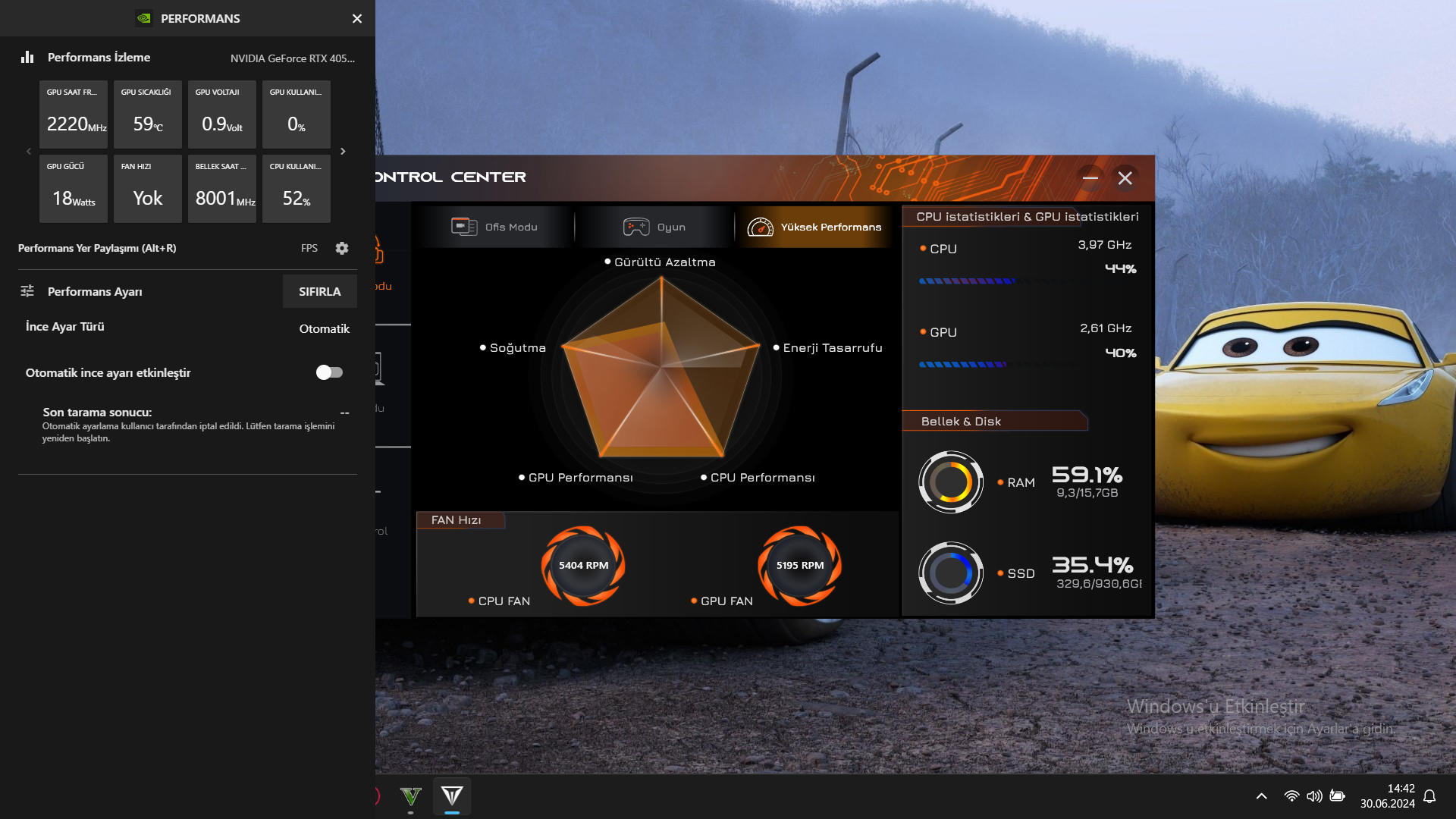Enable Otomatik ince ayarı toggle

pos(329,372)
